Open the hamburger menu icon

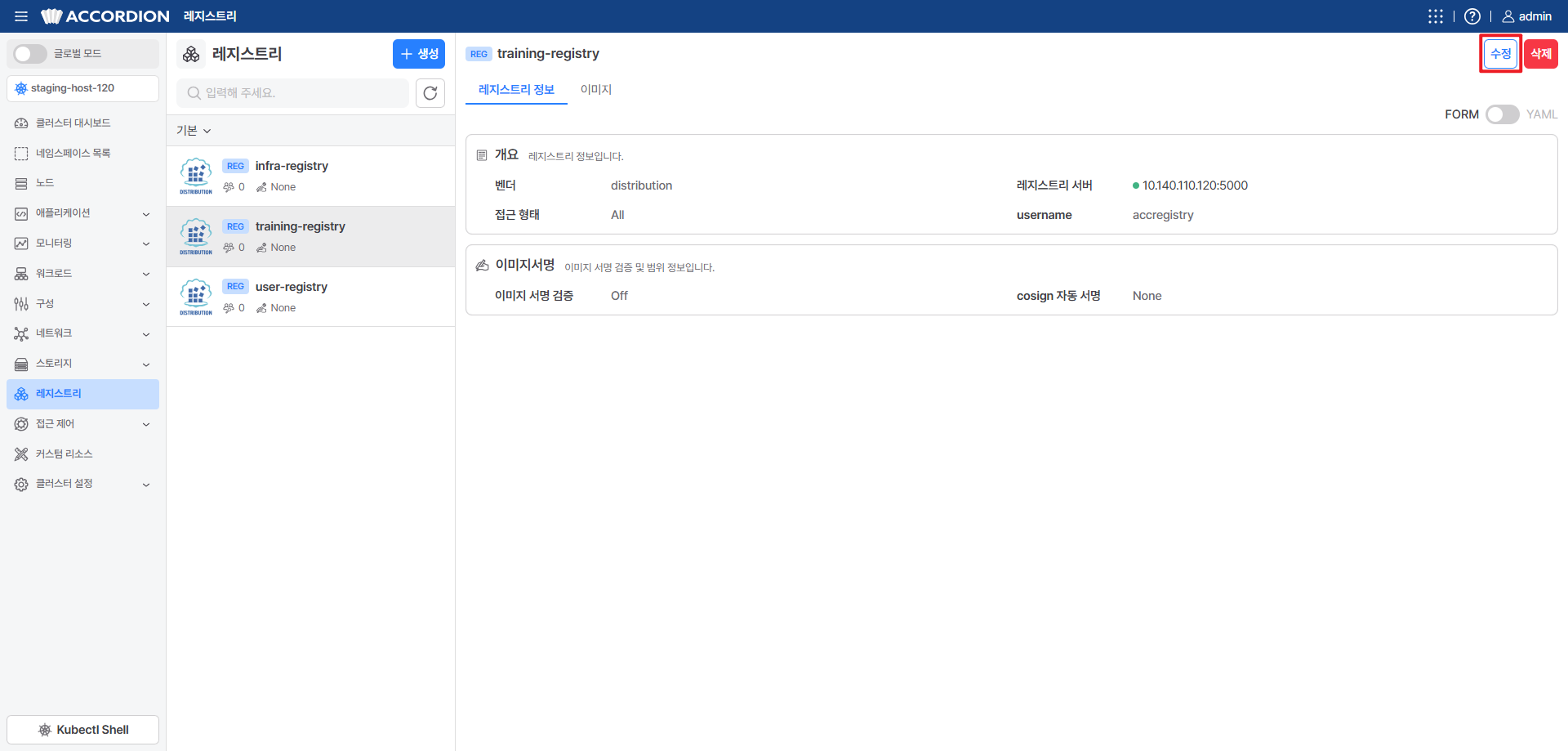tap(21, 16)
